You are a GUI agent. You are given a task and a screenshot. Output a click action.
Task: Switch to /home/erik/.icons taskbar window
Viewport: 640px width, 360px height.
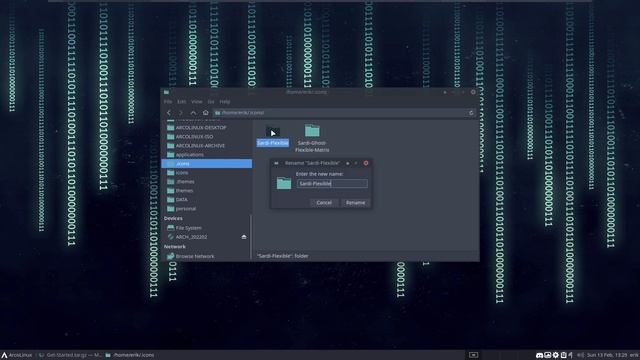(x=130, y=355)
